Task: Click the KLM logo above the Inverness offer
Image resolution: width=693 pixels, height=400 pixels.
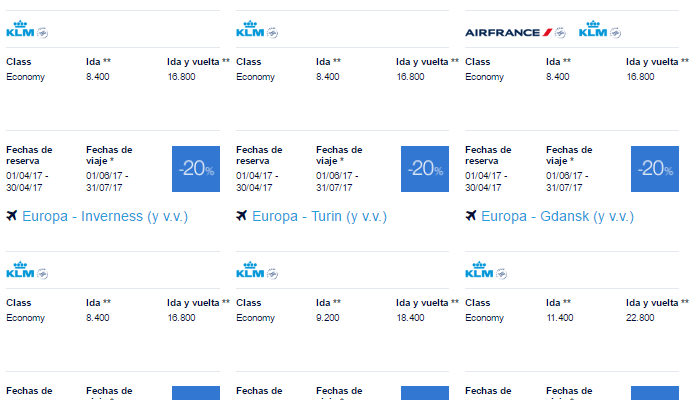Action: point(20,29)
